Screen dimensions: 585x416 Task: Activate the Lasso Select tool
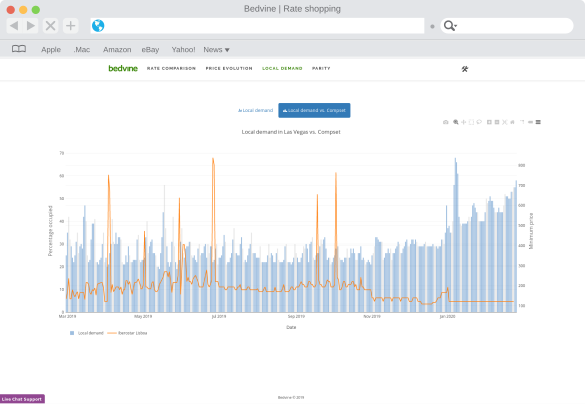pos(479,122)
